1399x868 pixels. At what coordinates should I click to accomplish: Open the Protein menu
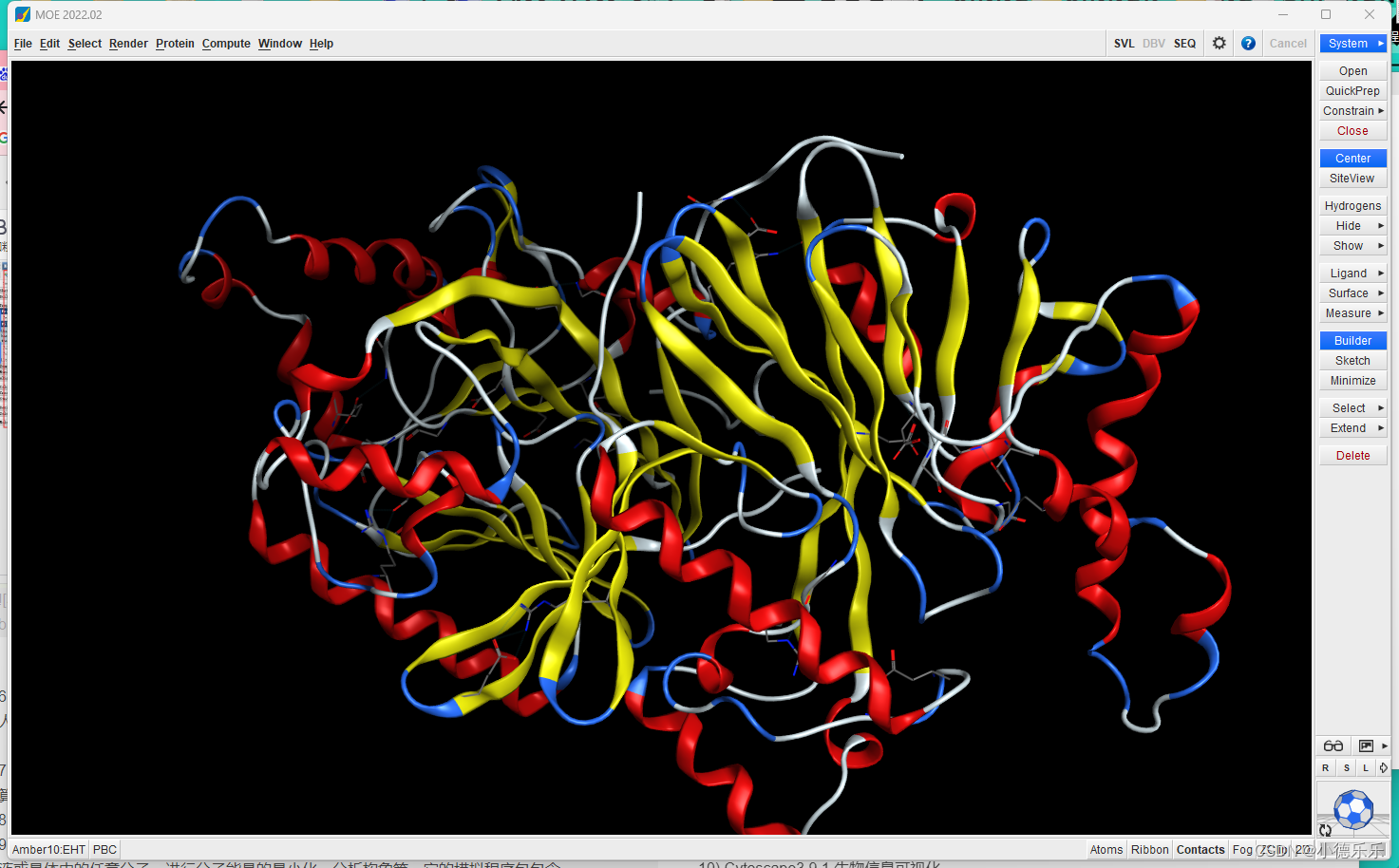click(x=175, y=44)
